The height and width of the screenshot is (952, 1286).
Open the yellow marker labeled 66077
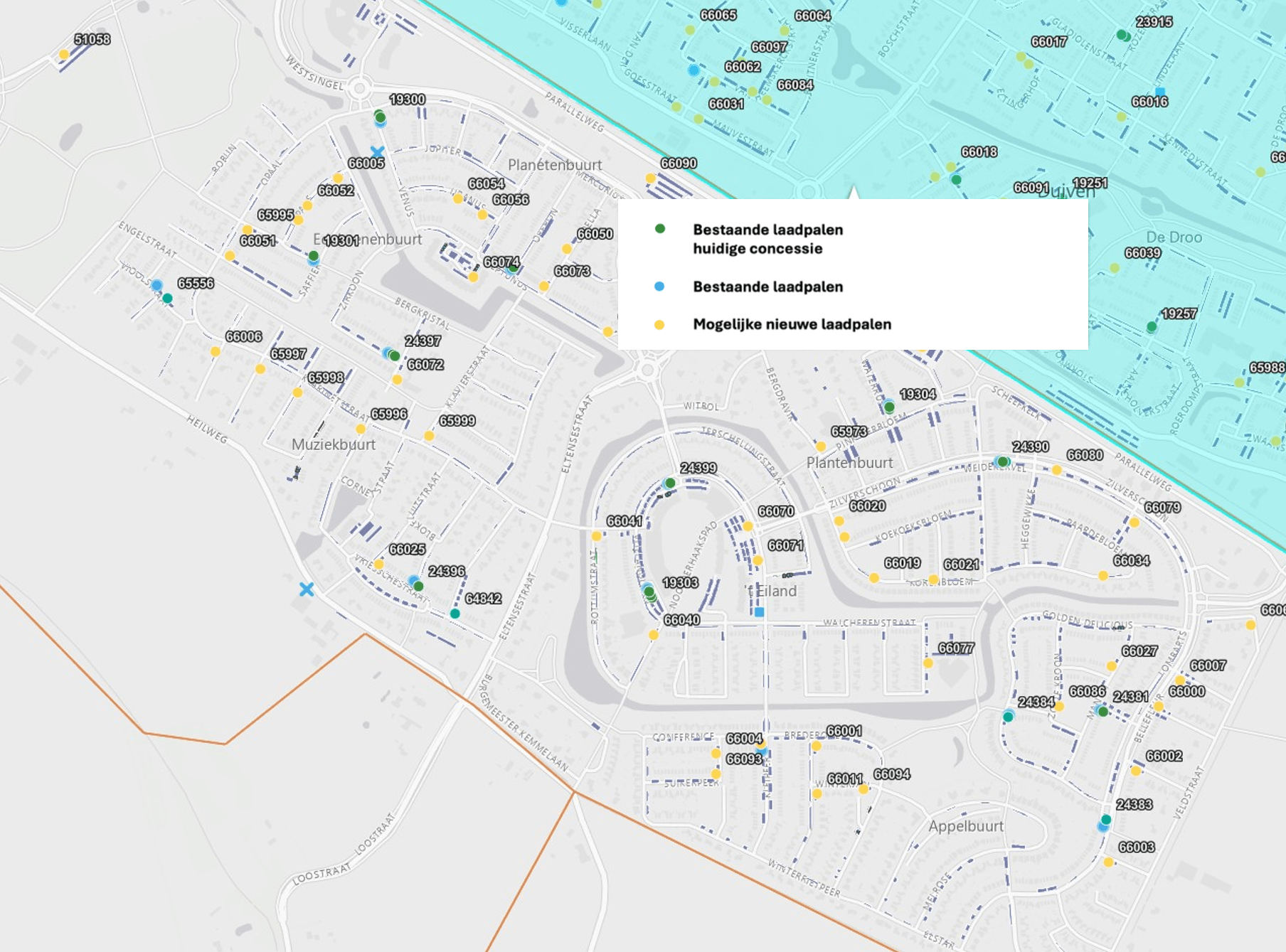coord(928,663)
